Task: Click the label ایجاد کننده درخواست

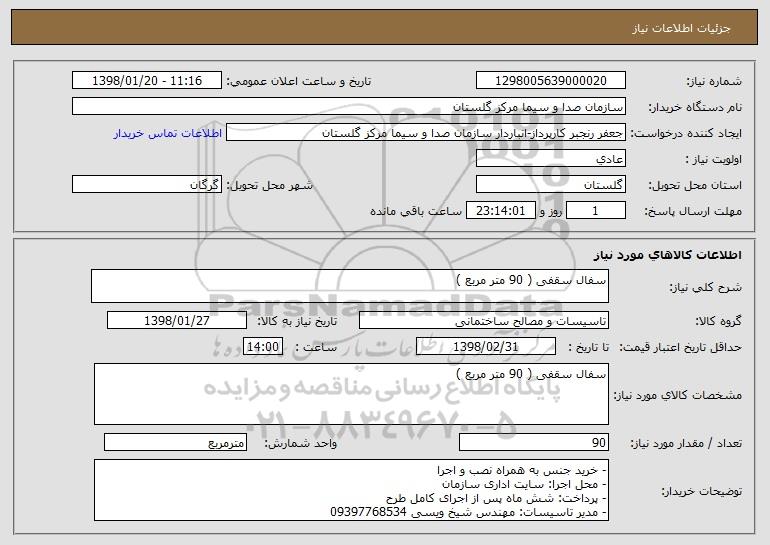Action: [686, 133]
